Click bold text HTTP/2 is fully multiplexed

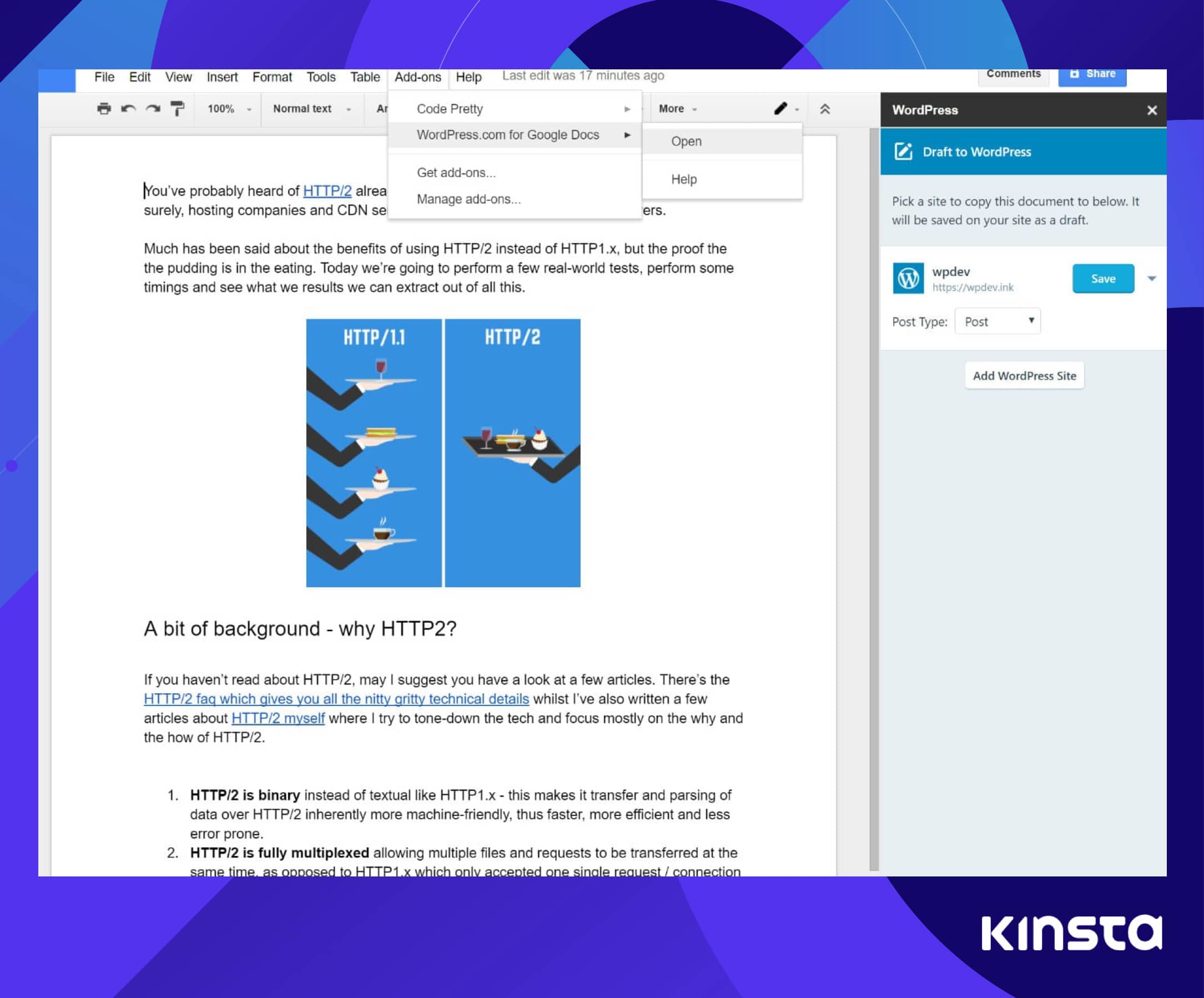[x=279, y=853]
